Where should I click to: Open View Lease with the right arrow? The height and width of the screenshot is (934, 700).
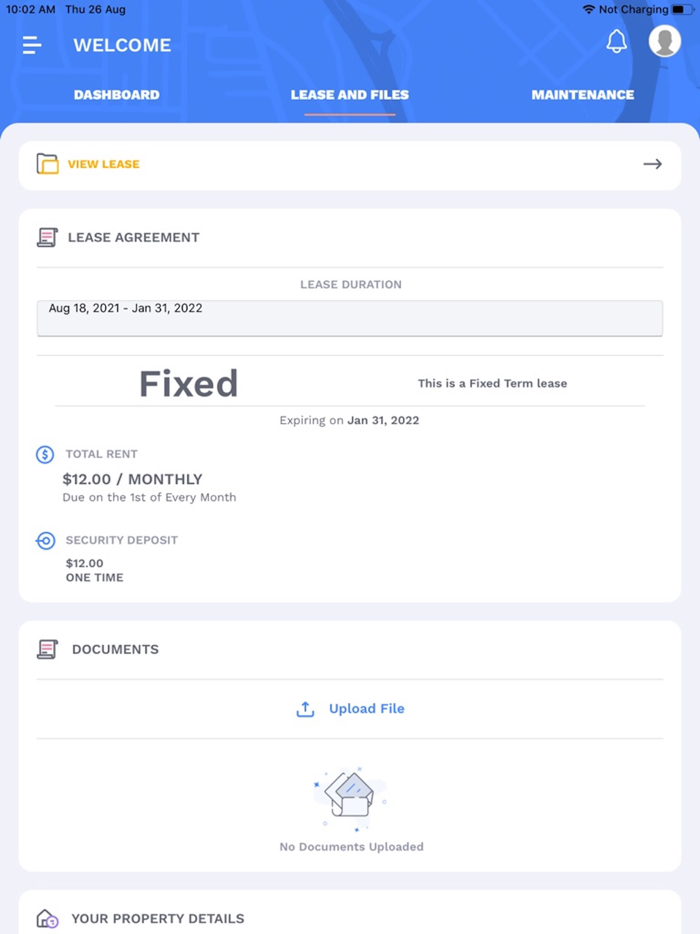tap(652, 164)
